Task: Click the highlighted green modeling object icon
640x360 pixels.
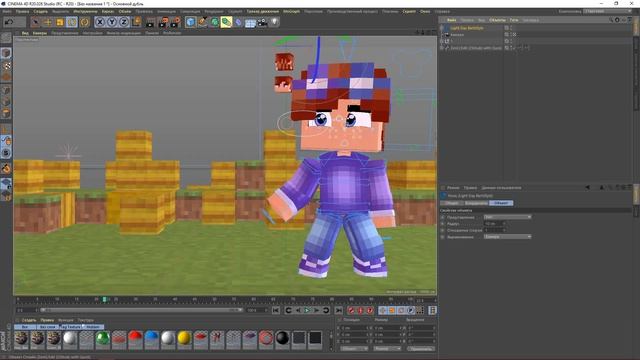Action: tap(226, 22)
